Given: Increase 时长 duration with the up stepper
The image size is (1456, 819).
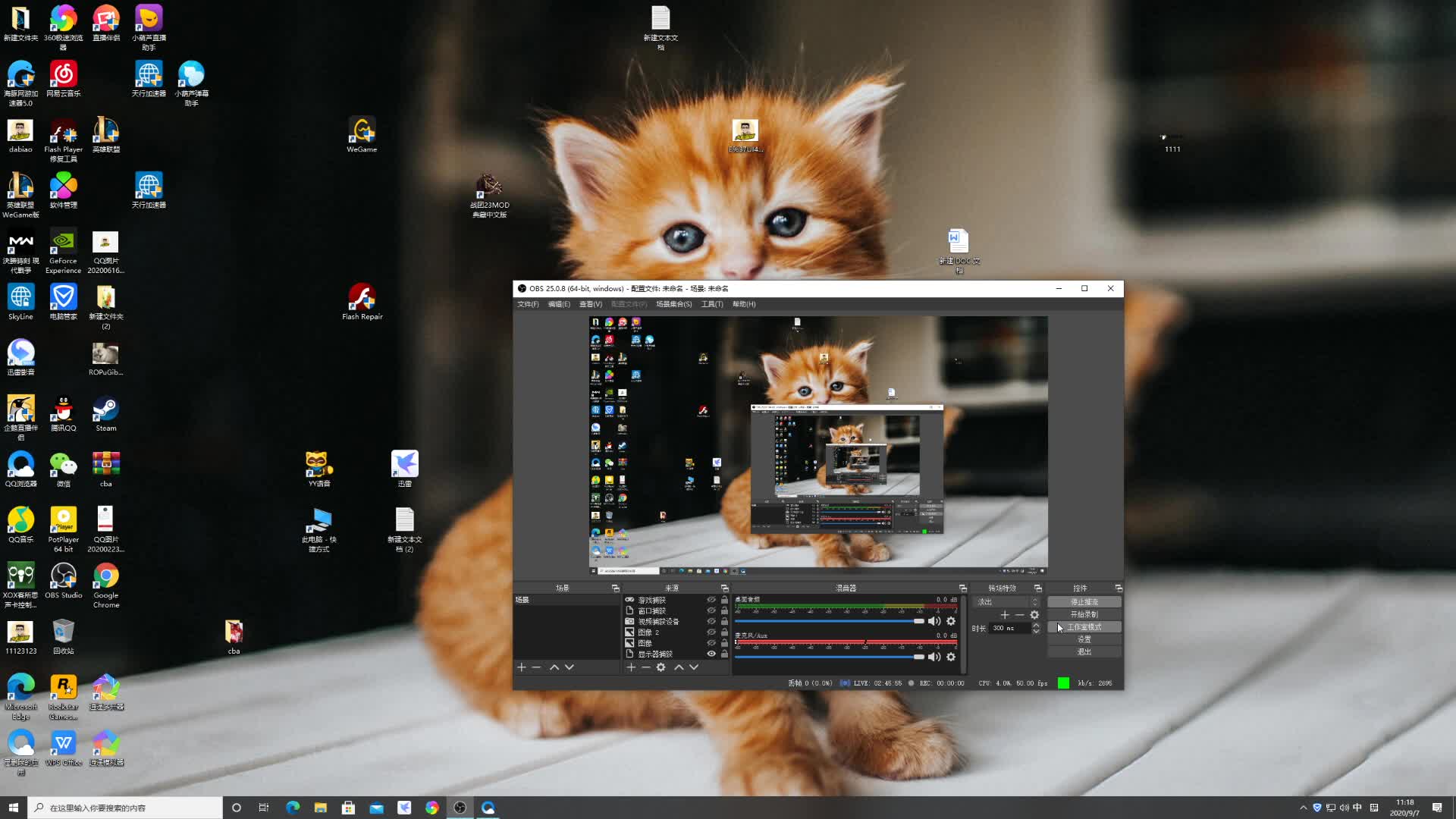Looking at the screenshot, I should (x=1036, y=625).
